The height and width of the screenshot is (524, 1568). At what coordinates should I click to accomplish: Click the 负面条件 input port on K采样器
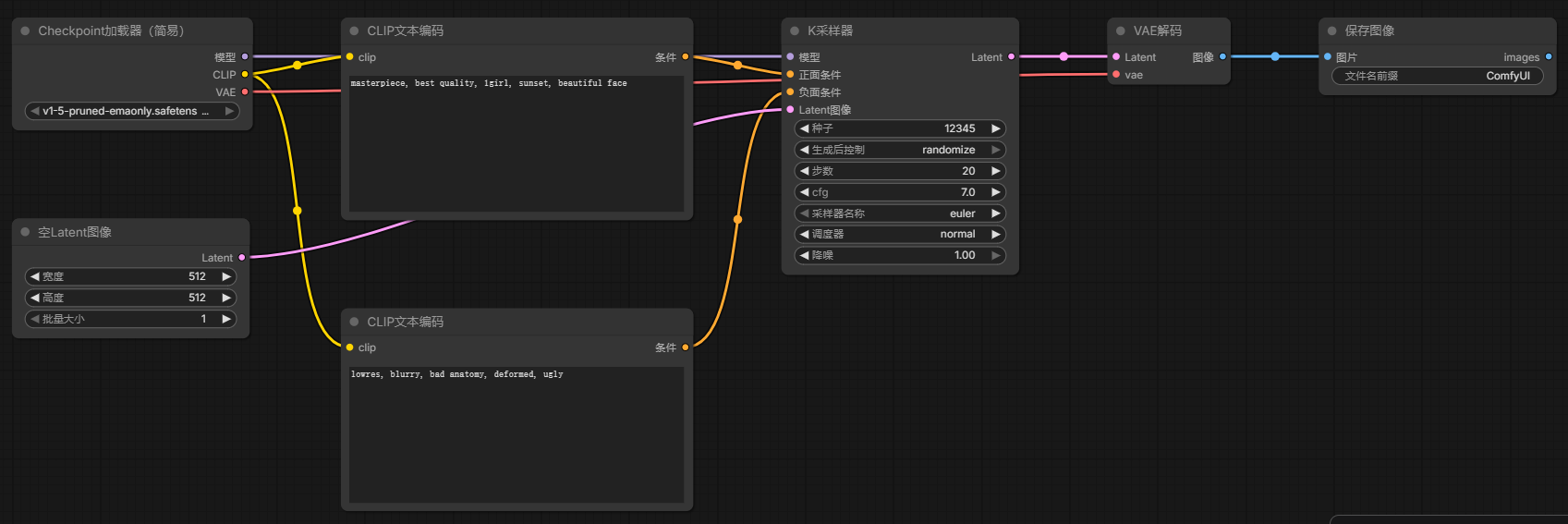pyautogui.click(x=790, y=91)
